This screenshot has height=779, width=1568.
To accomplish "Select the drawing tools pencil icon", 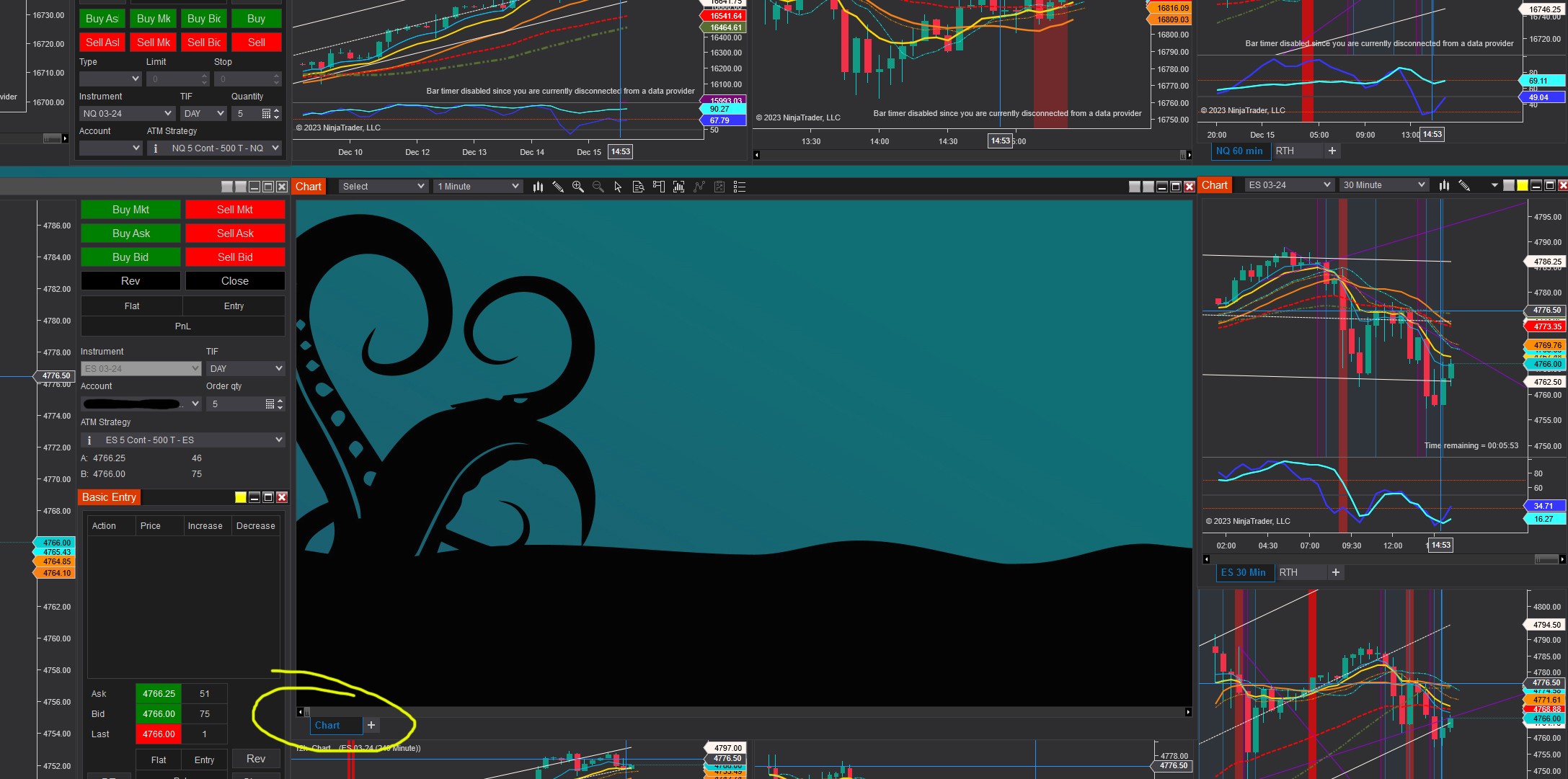I will pos(557,187).
